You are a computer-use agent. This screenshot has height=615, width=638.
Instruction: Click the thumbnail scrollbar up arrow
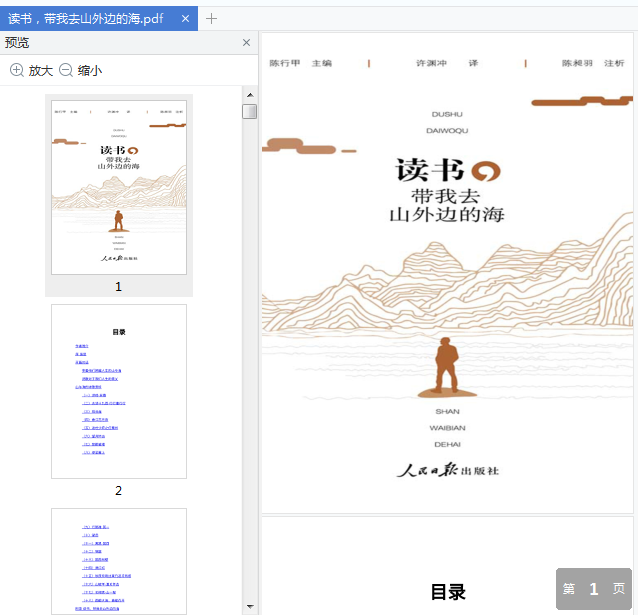250,95
